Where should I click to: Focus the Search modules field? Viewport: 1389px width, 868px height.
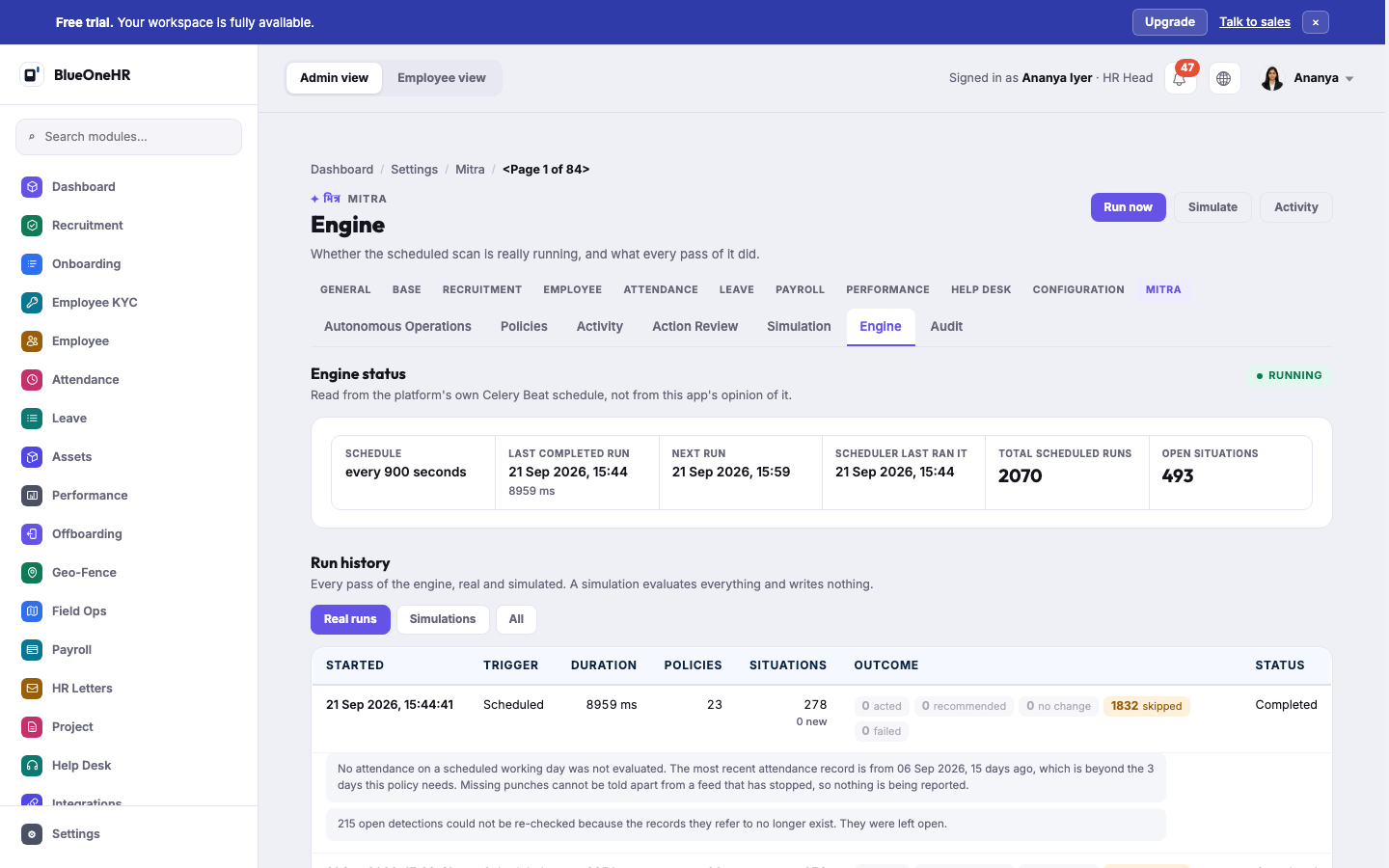click(x=128, y=137)
